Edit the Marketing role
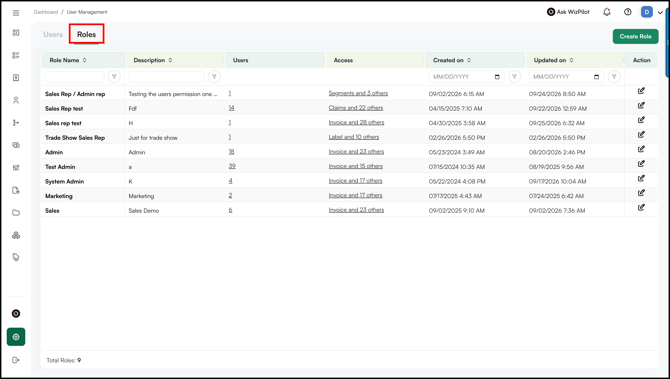 (x=641, y=193)
